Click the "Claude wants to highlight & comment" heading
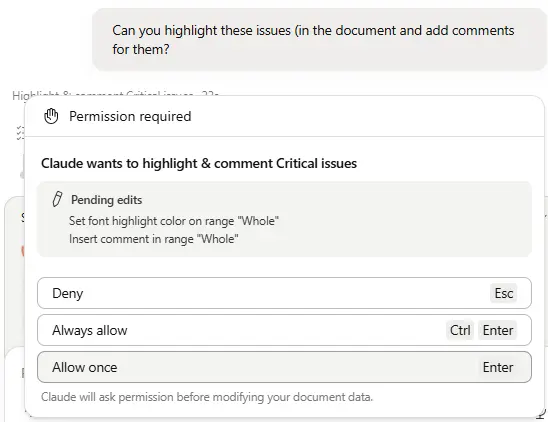Viewport: 548px width, 422px height. [199, 163]
